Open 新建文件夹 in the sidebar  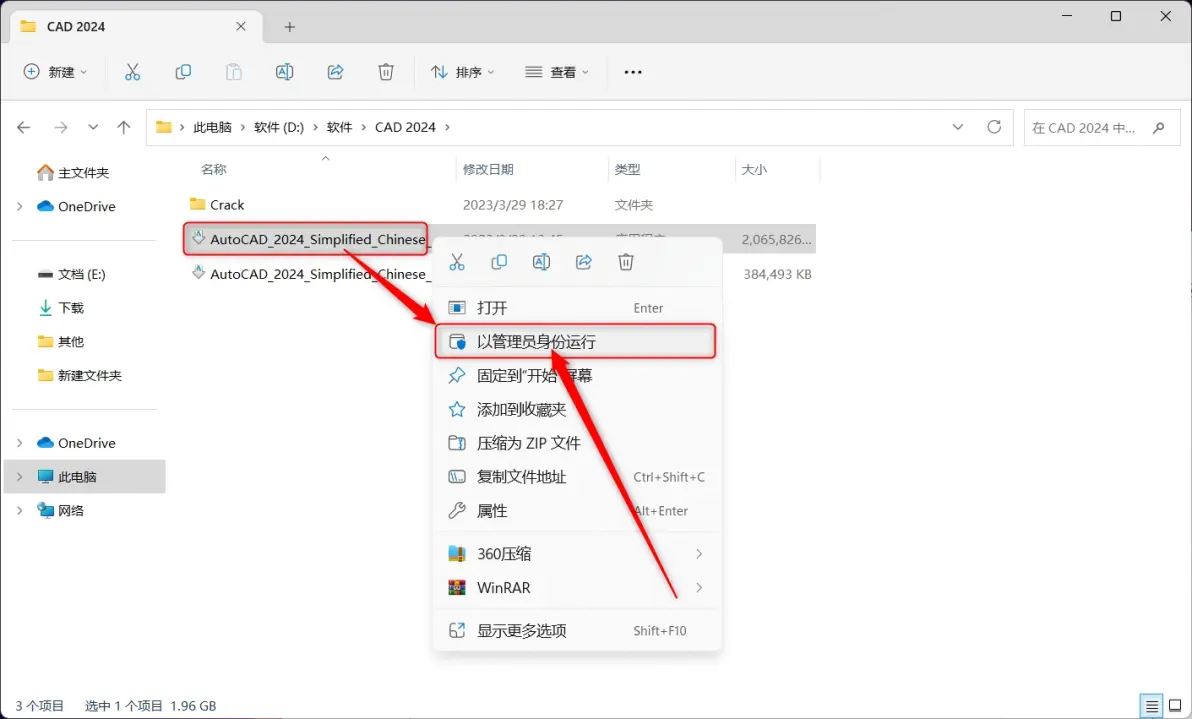click(x=90, y=375)
